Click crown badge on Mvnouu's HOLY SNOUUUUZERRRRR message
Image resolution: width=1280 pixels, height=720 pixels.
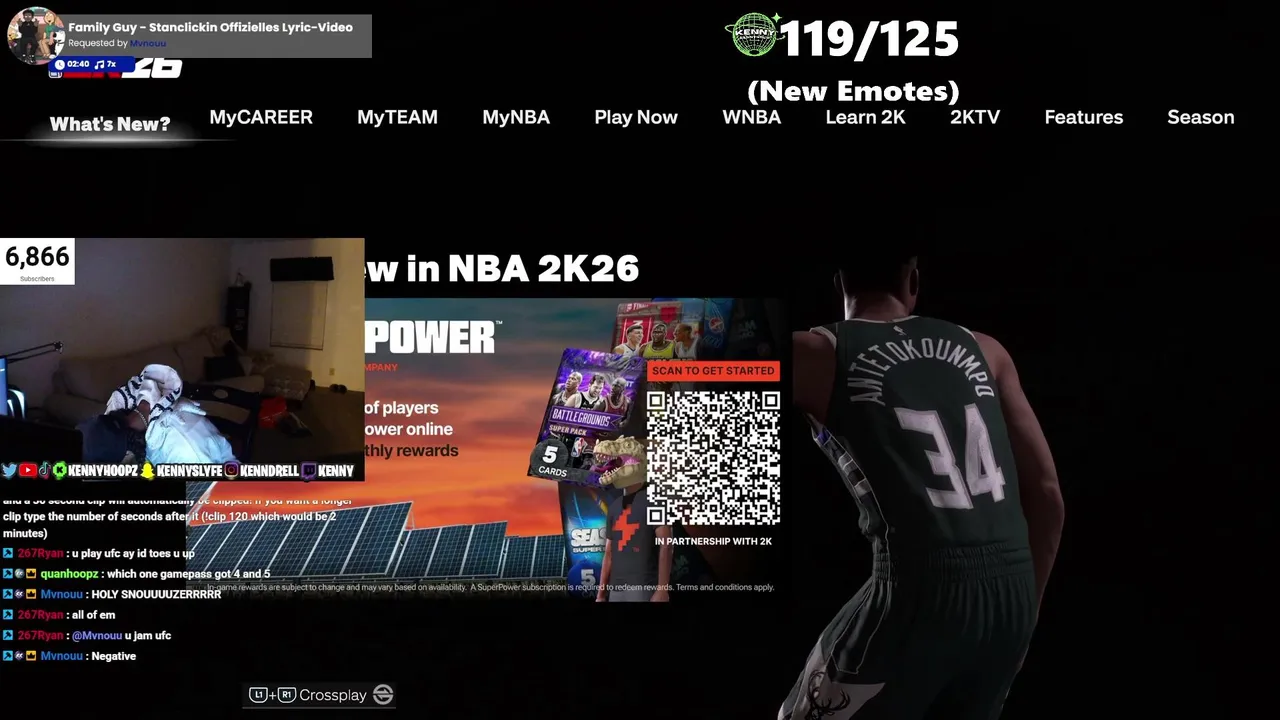coord(31,594)
